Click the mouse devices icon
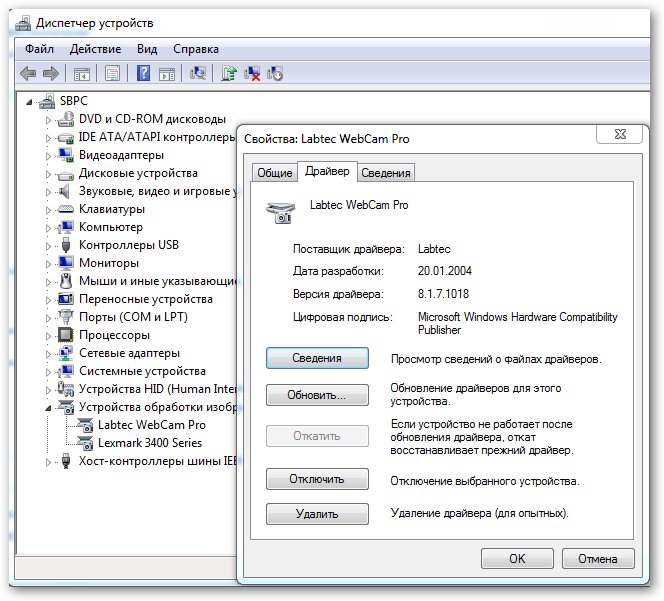664x601 pixels. pos(66,281)
